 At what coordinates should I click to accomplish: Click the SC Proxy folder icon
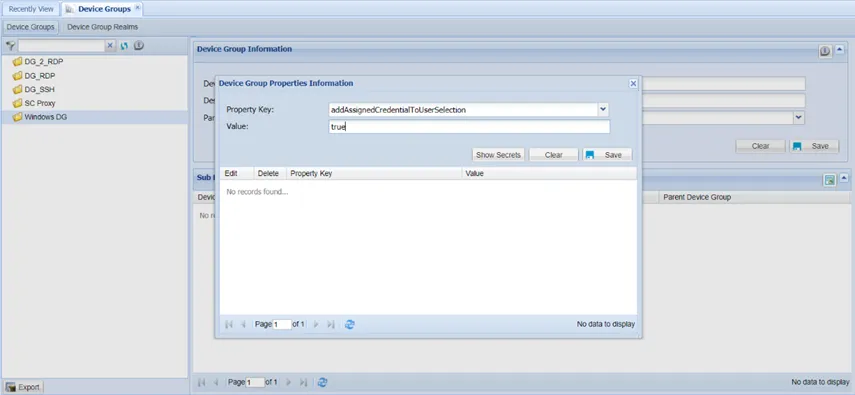pos(17,103)
